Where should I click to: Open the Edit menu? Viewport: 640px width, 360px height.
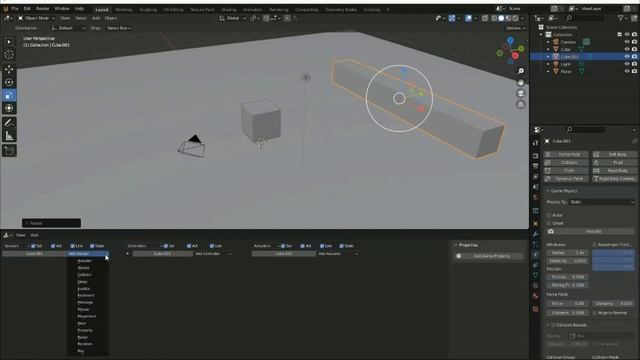[27, 9]
